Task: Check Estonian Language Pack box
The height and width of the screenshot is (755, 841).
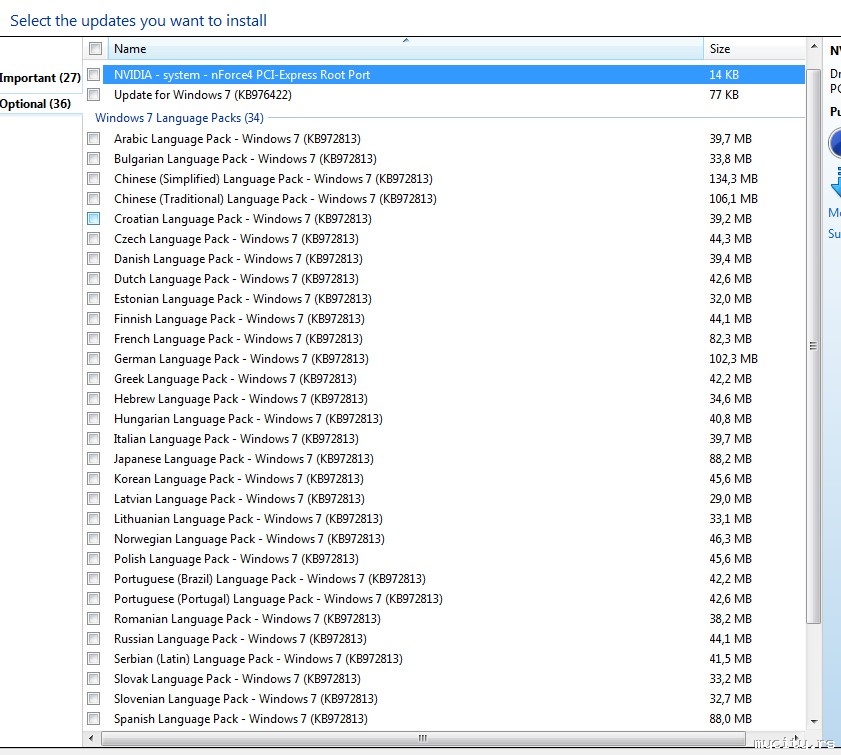Action: [x=94, y=299]
